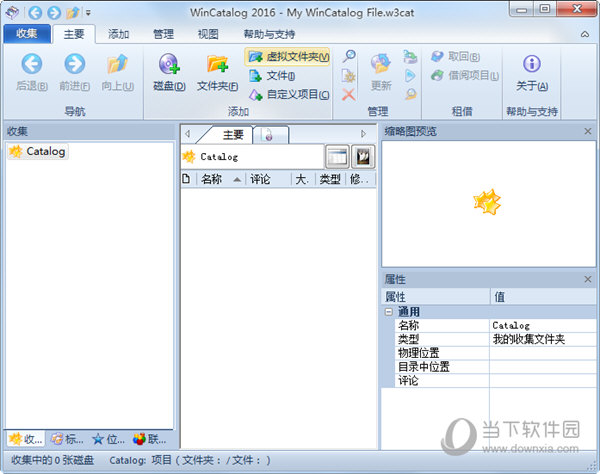Switch to details list view button

click(x=337, y=156)
